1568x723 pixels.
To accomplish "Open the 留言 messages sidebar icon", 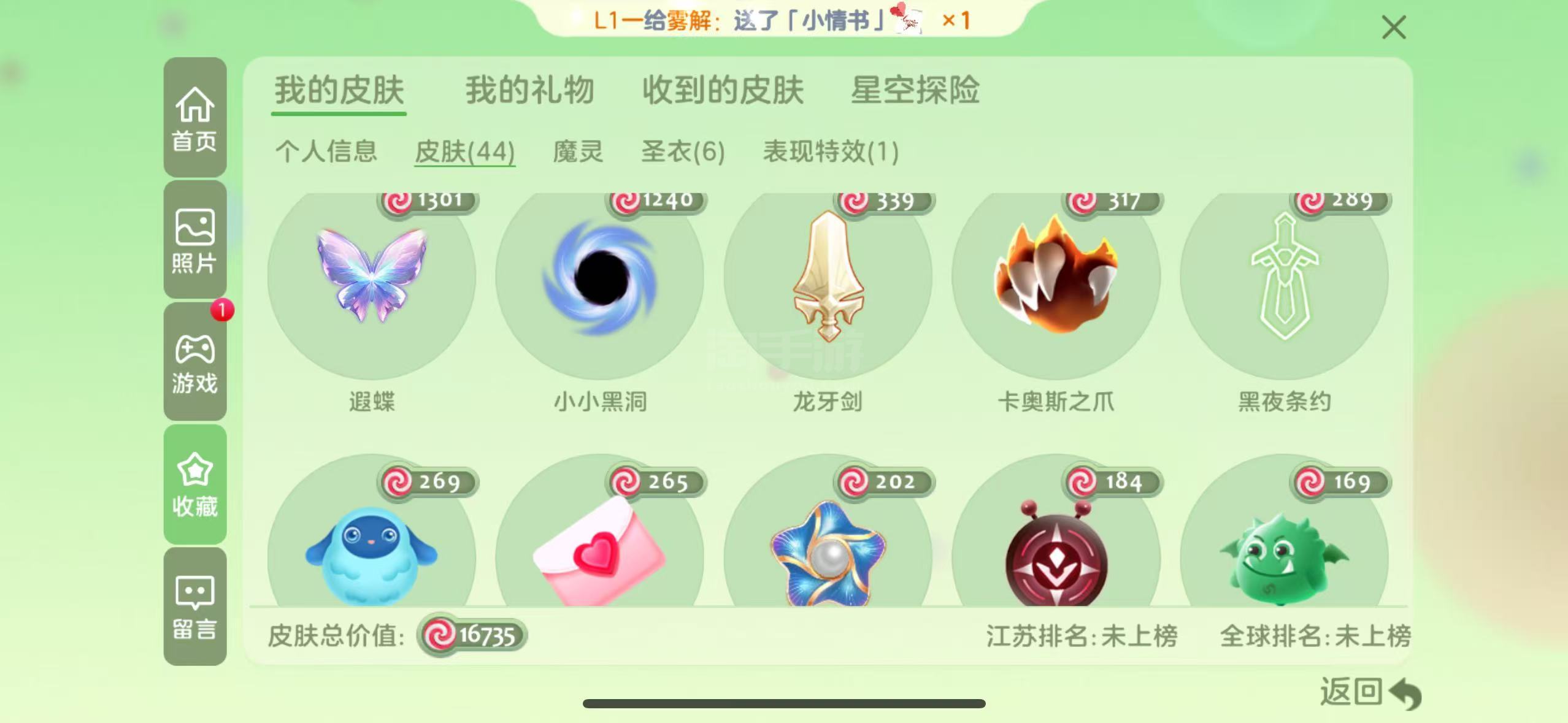I will [195, 606].
